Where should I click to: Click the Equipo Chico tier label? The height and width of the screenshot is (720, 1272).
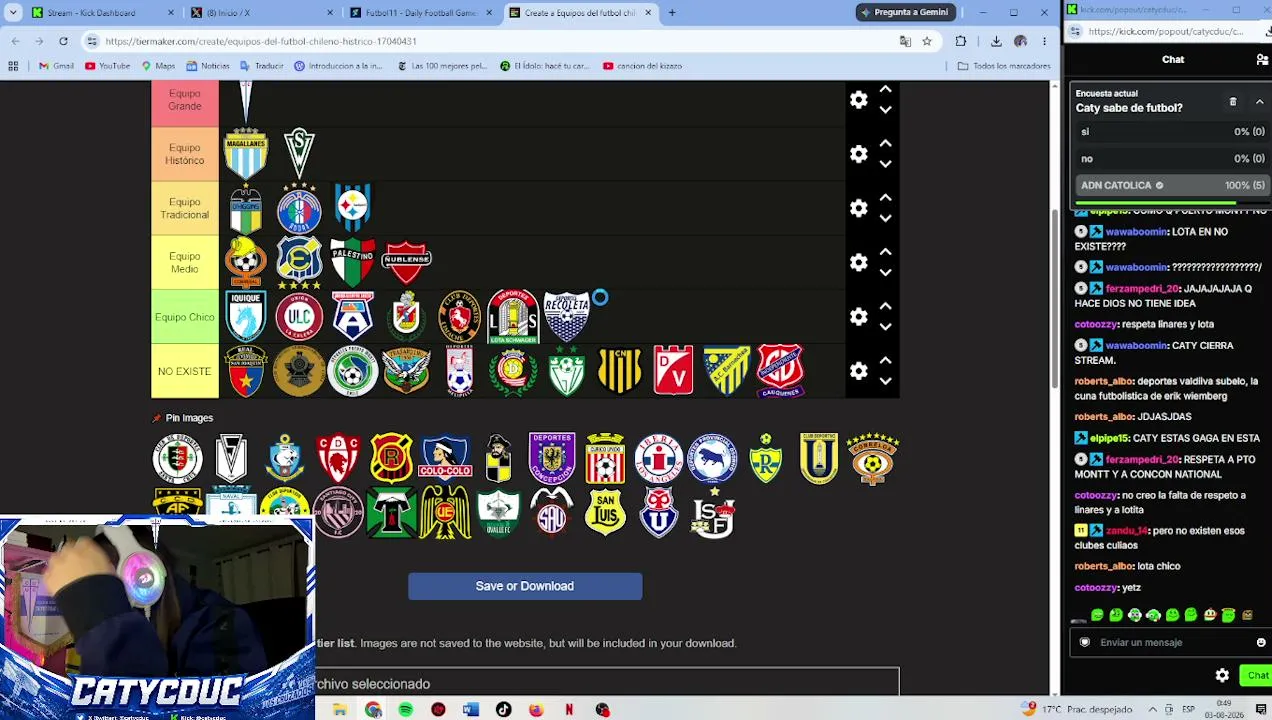point(185,317)
